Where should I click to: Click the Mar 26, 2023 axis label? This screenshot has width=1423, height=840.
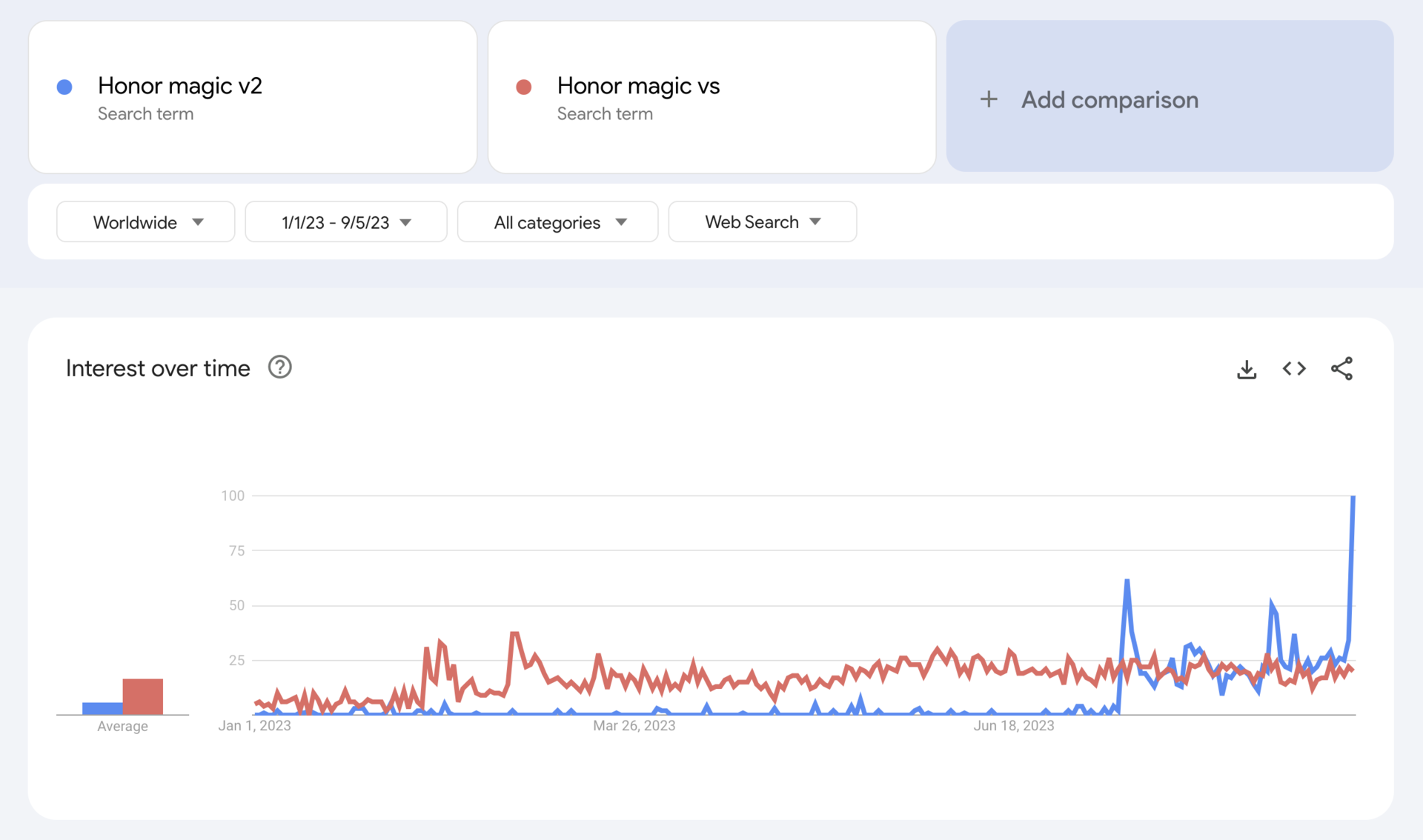pyautogui.click(x=634, y=726)
